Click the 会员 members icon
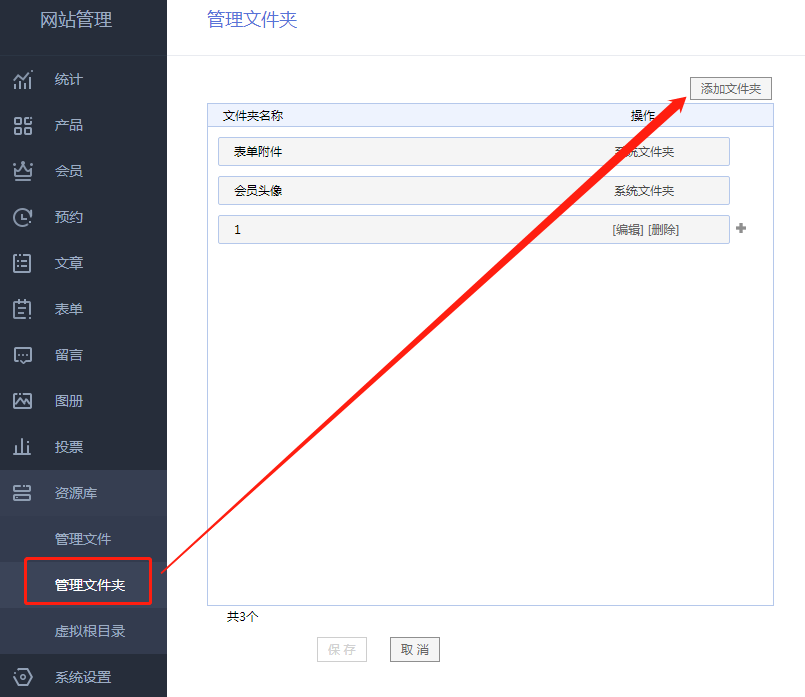 coord(22,171)
